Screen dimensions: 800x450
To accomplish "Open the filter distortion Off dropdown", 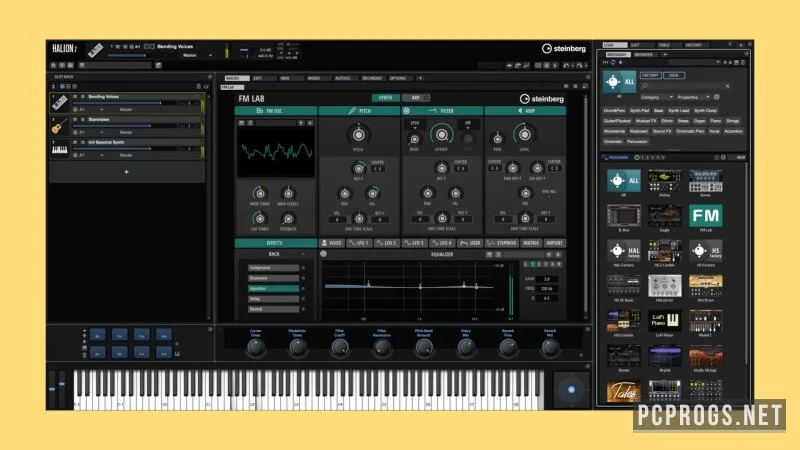I will click(467, 123).
